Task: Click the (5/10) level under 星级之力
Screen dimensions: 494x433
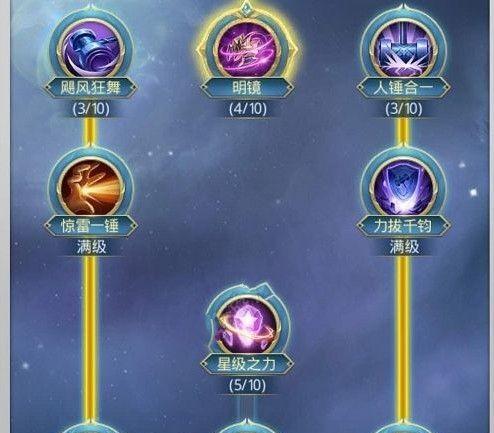Action: [x=247, y=385]
